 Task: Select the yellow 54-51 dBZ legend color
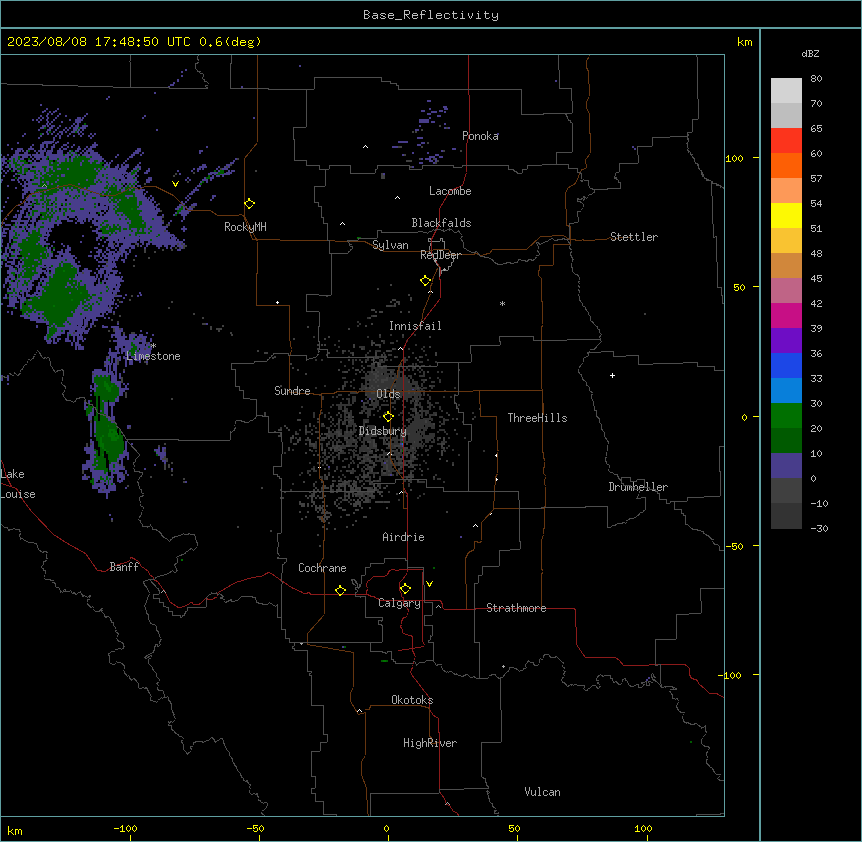(x=786, y=215)
